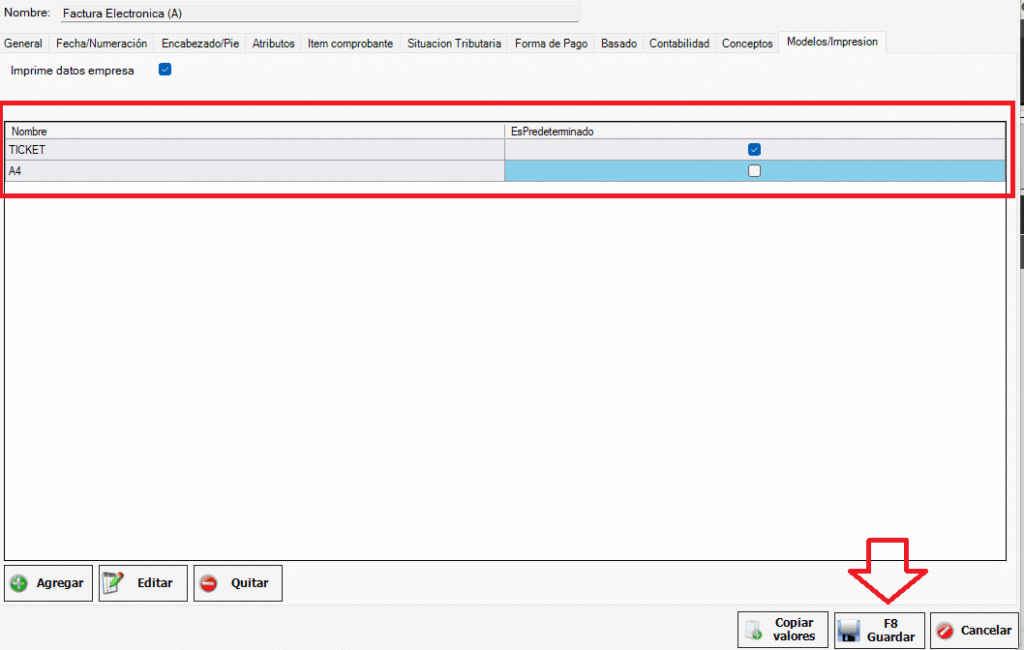Open the Forma de Pago tab

551,44
